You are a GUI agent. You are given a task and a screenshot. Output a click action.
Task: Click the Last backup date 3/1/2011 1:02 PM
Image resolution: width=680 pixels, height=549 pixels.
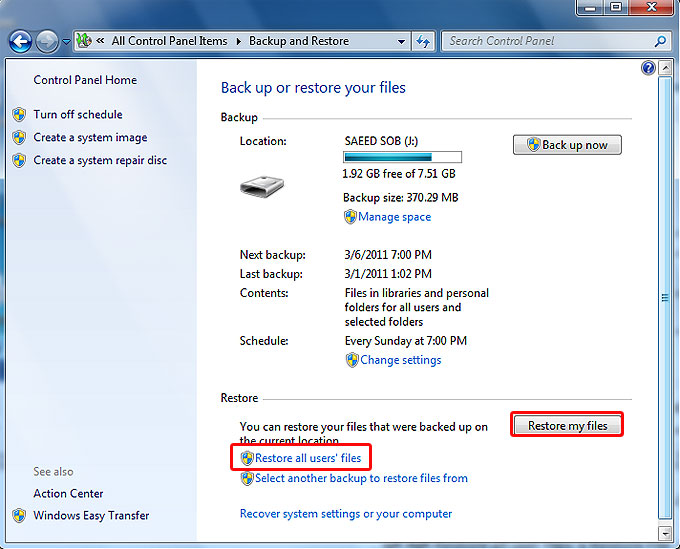pos(388,274)
